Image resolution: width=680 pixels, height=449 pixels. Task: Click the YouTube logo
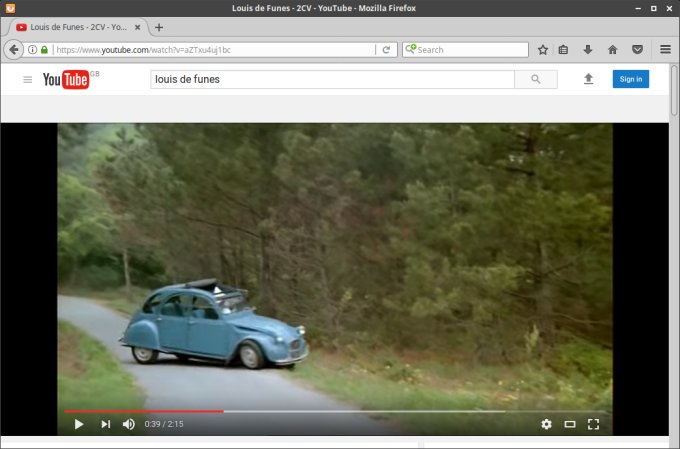(66, 79)
